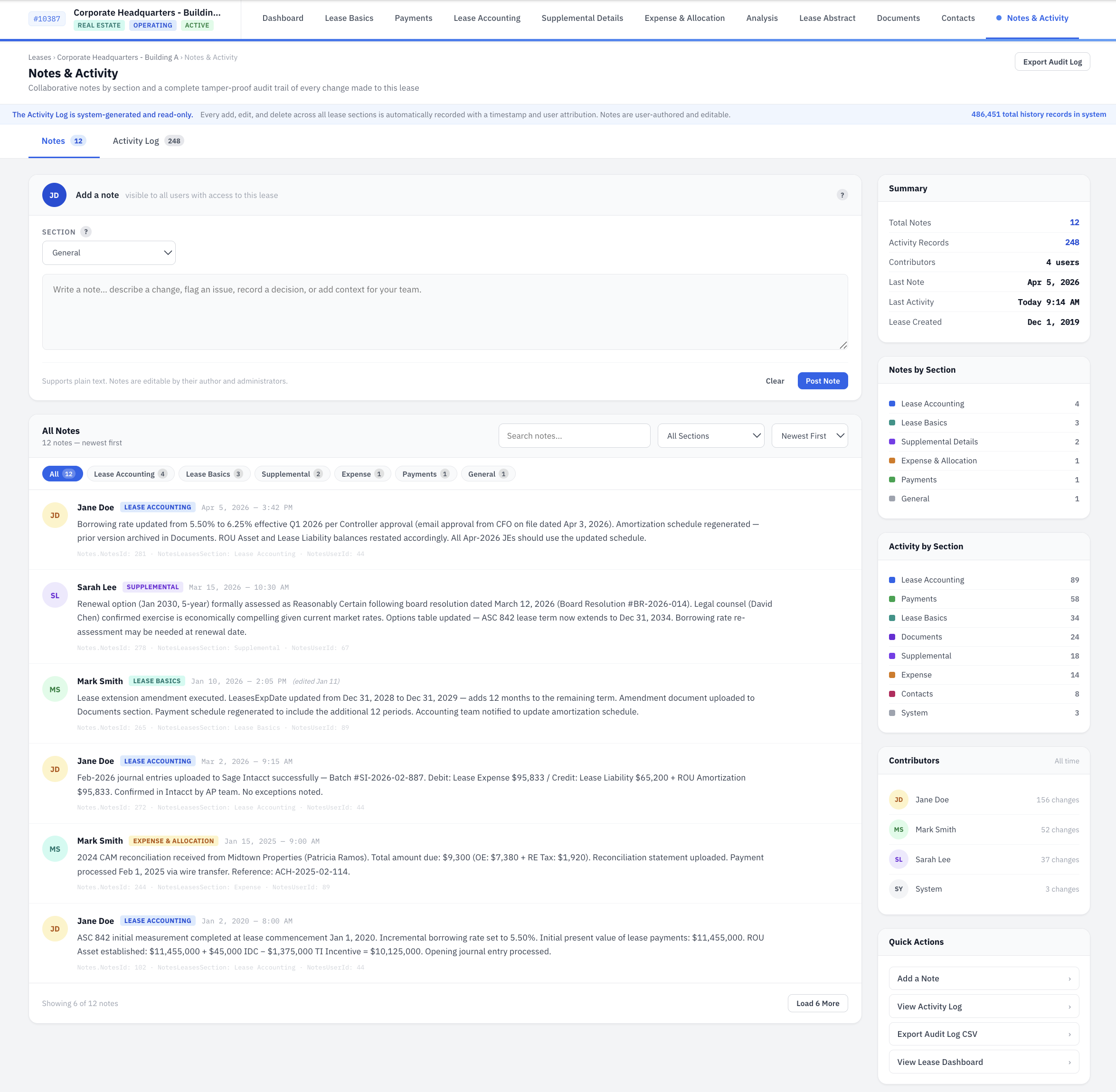
Task: Click the Export Audit Log button
Action: pyautogui.click(x=1052, y=61)
